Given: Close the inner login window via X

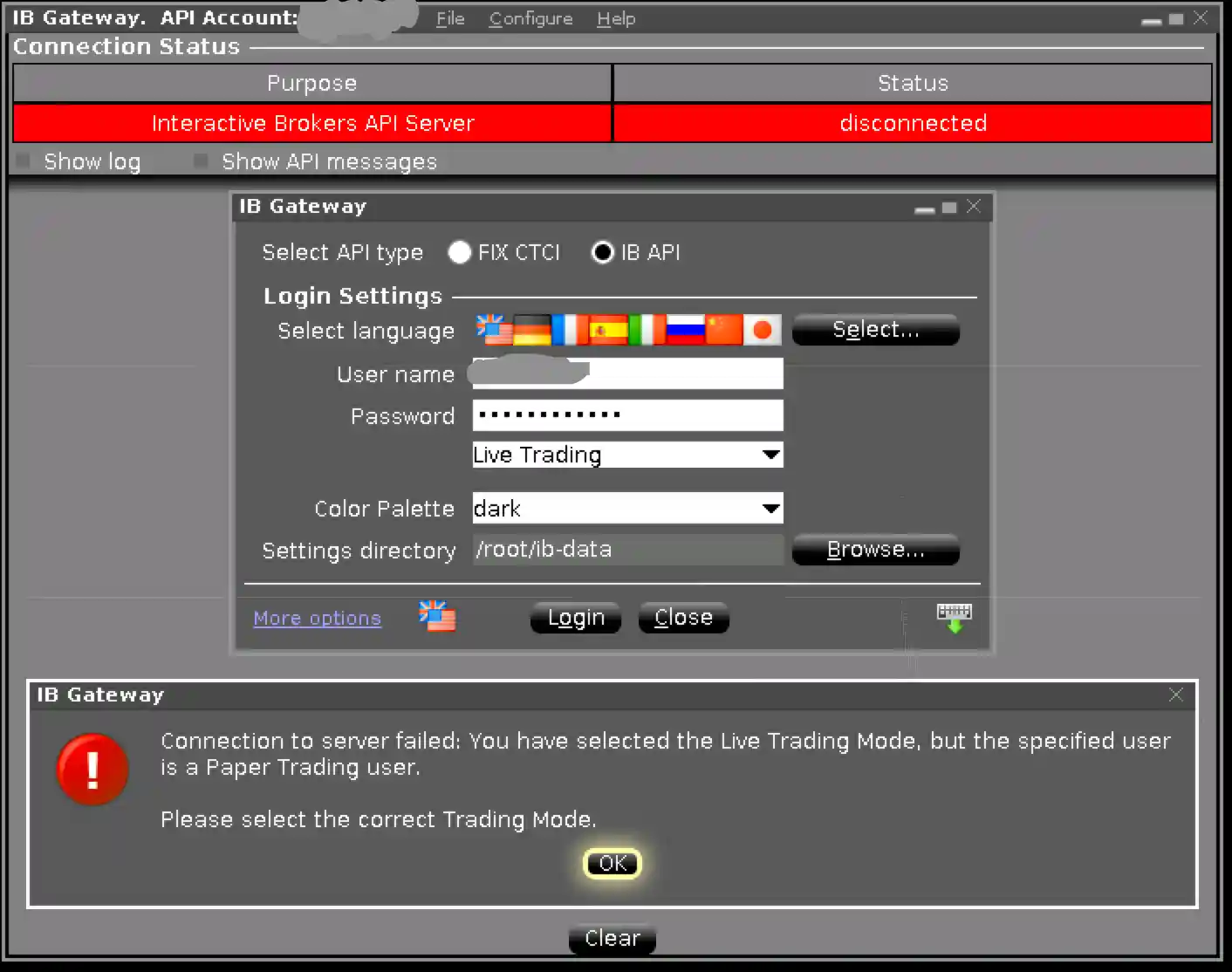Looking at the screenshot, I should tap(974, 207).
